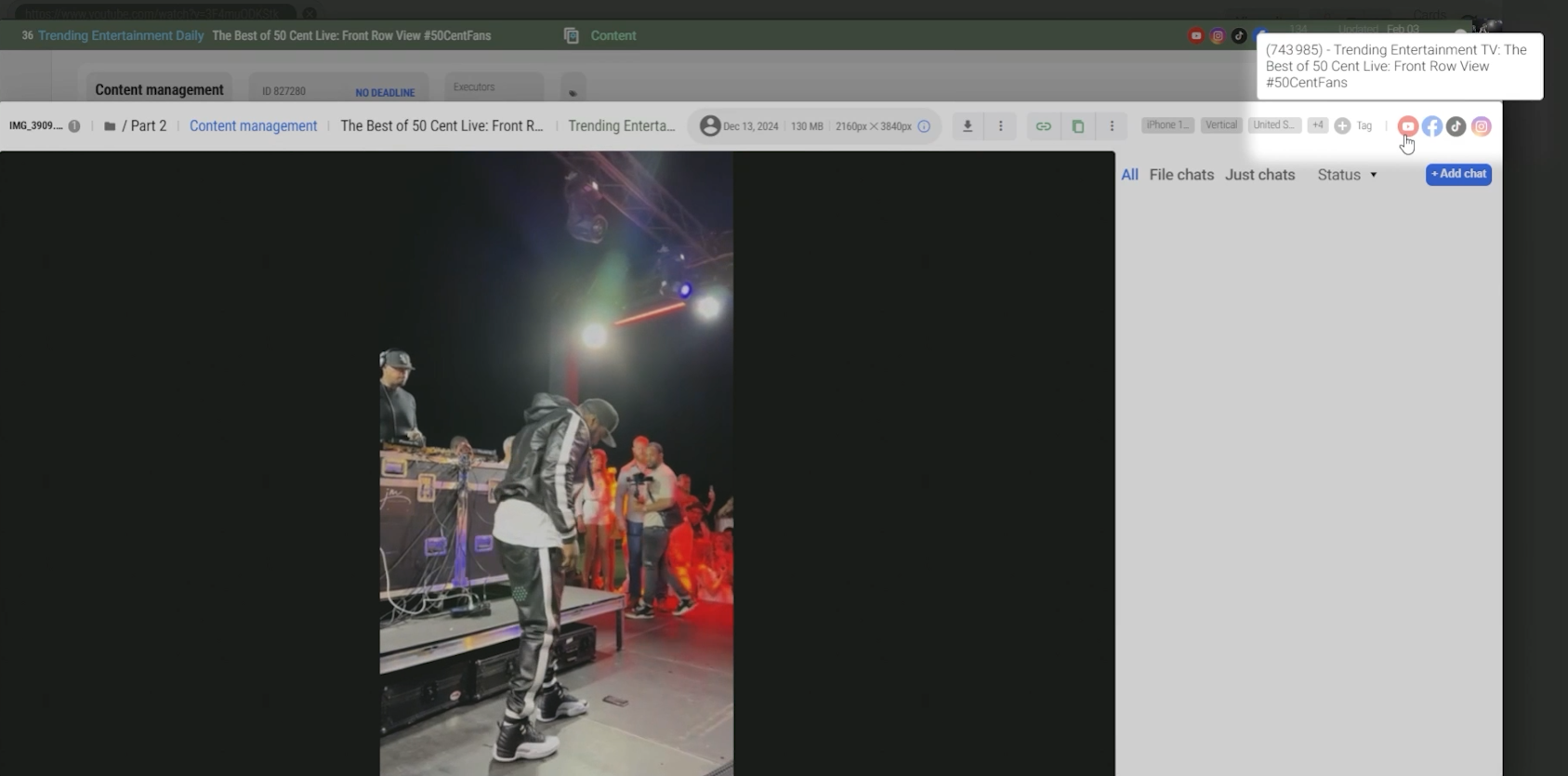Click the info badge next to IMG_3909
Image resolution: width=1568 pixels, height=776 pixels.
tap(74, 126)
